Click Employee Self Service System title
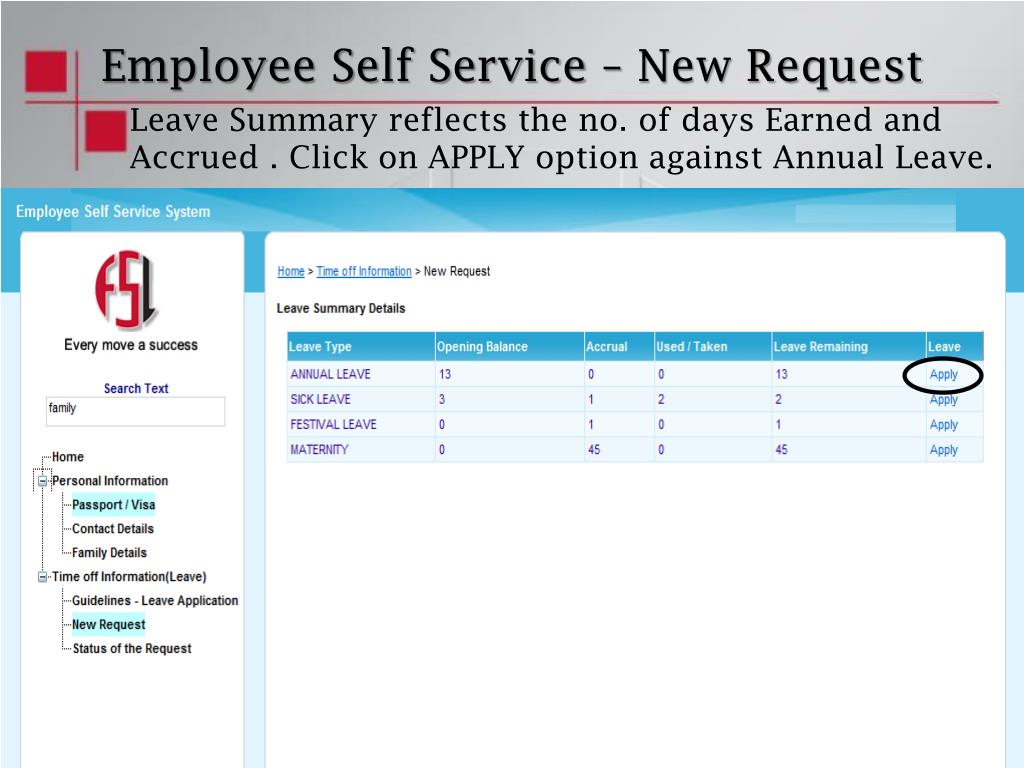The width and height of the screenshot is (1024, 768). click(113, 212)
